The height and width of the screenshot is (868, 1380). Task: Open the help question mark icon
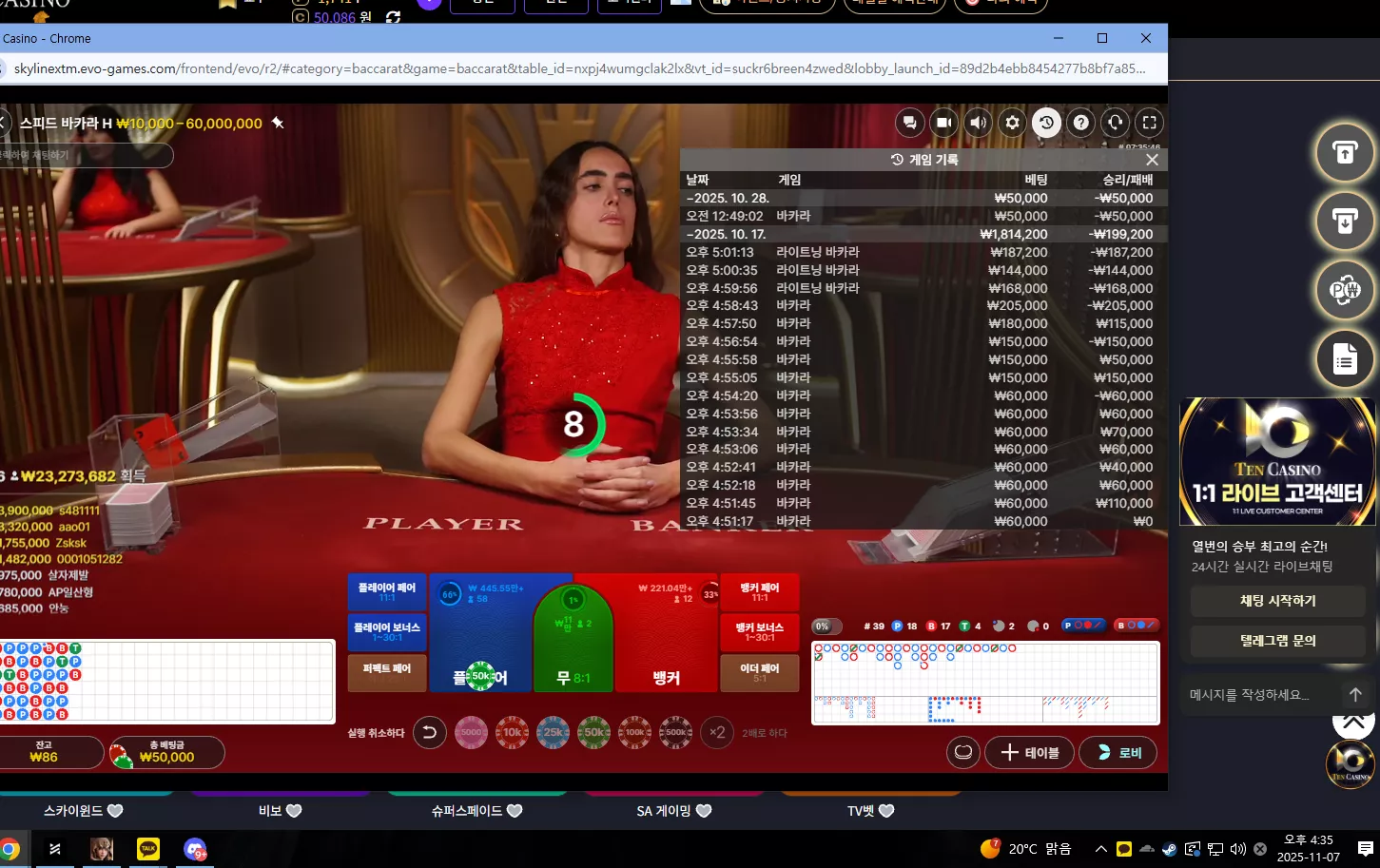[x=1081, y=123]
